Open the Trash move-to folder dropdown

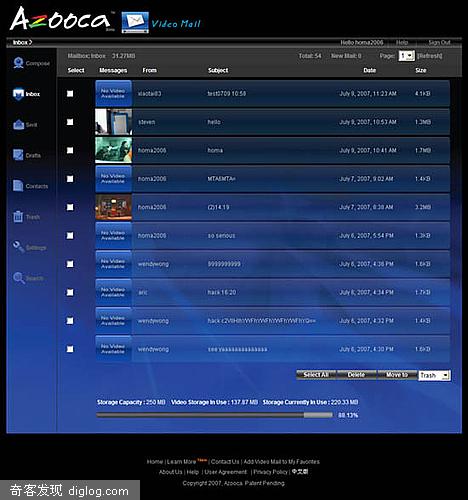[x=435, y=375]
